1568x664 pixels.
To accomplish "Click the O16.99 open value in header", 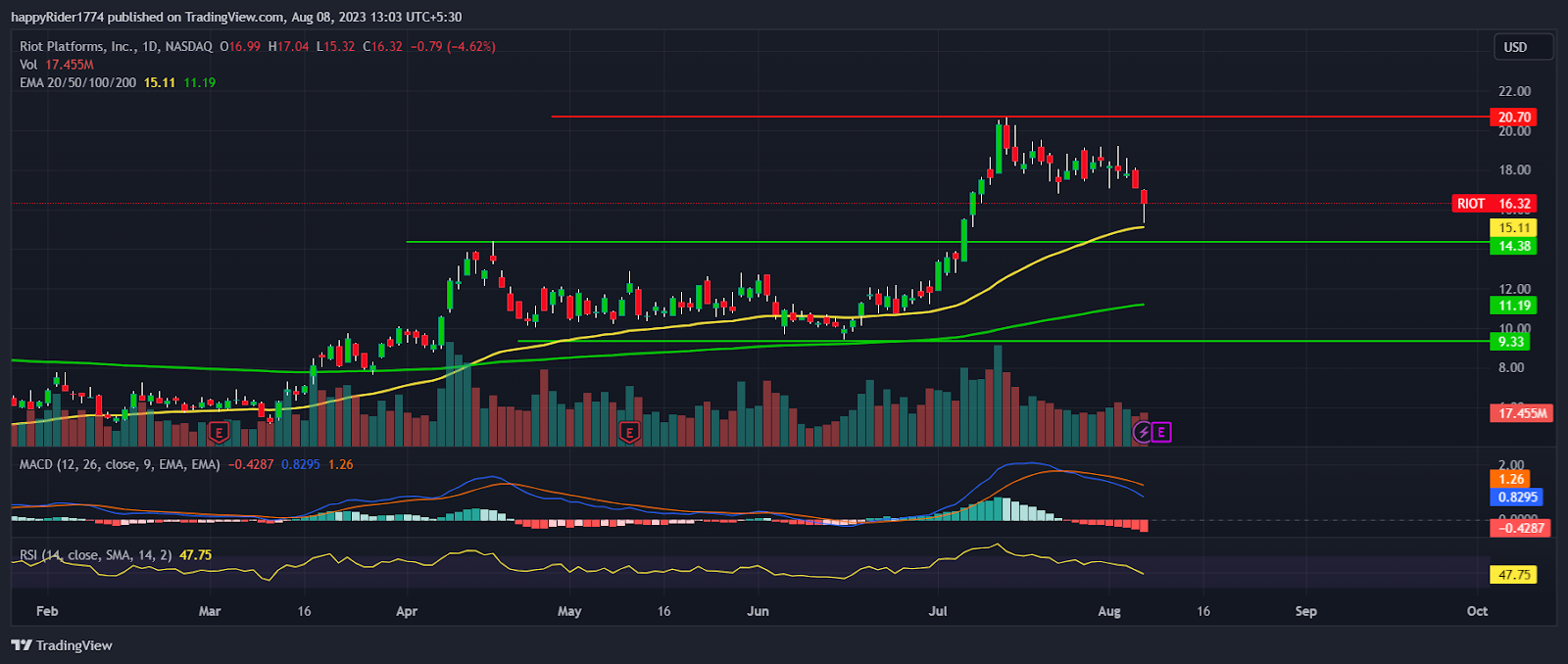I will click(240, 46).
